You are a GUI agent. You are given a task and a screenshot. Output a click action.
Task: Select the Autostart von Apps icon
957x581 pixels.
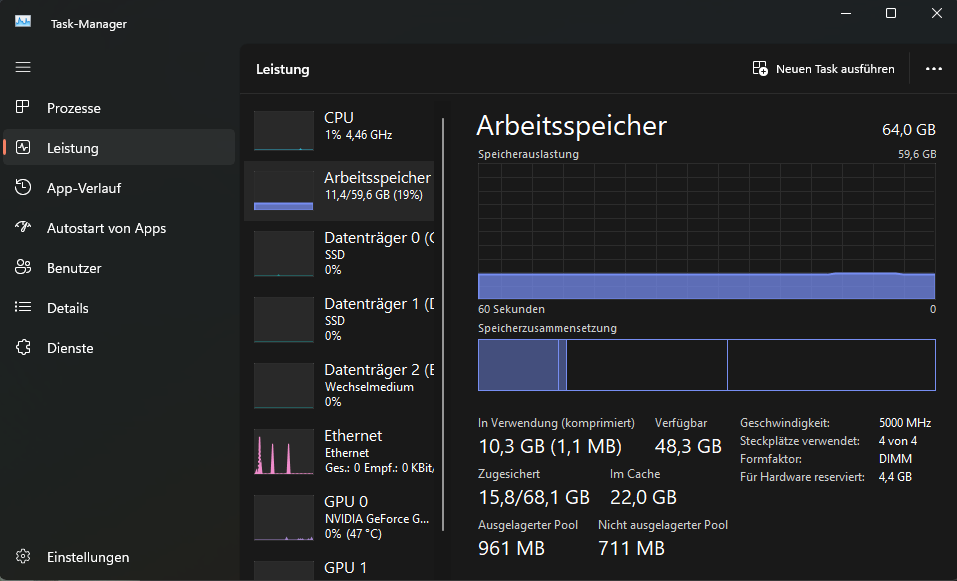click(23, 228)
